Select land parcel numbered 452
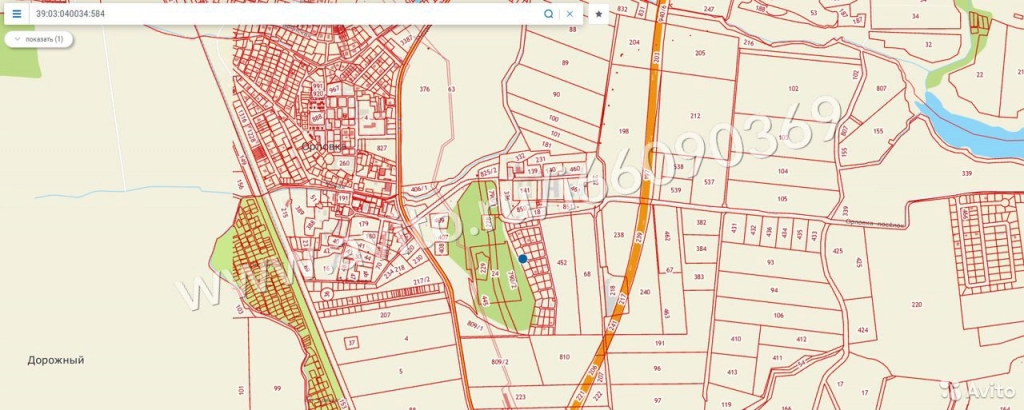This screenshot has height=410, width=1024. [x=562, y=263]
